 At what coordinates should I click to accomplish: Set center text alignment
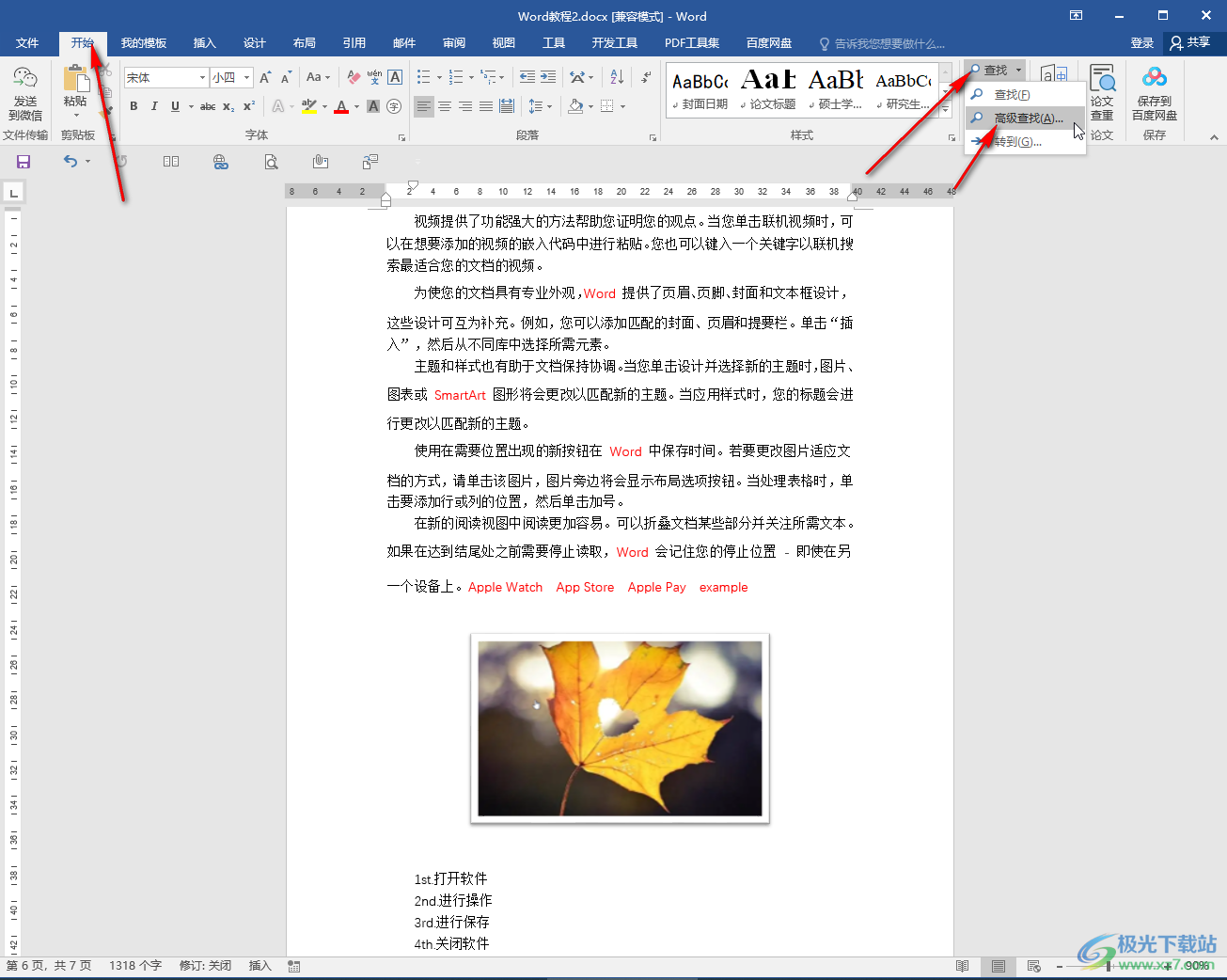(445, 106)
